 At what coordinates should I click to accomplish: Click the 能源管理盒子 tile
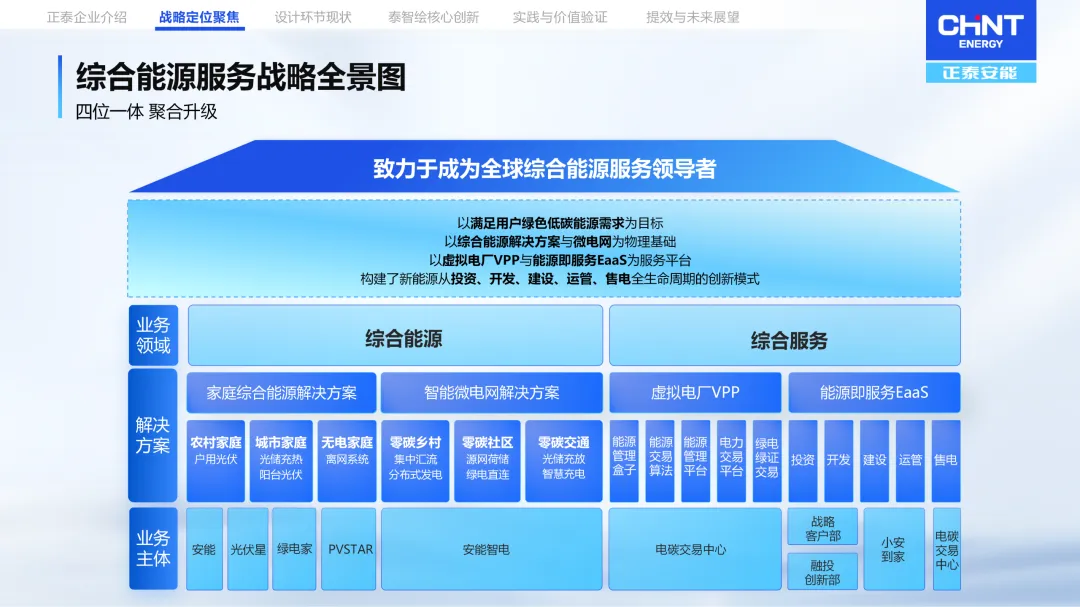tap(624, 461)
